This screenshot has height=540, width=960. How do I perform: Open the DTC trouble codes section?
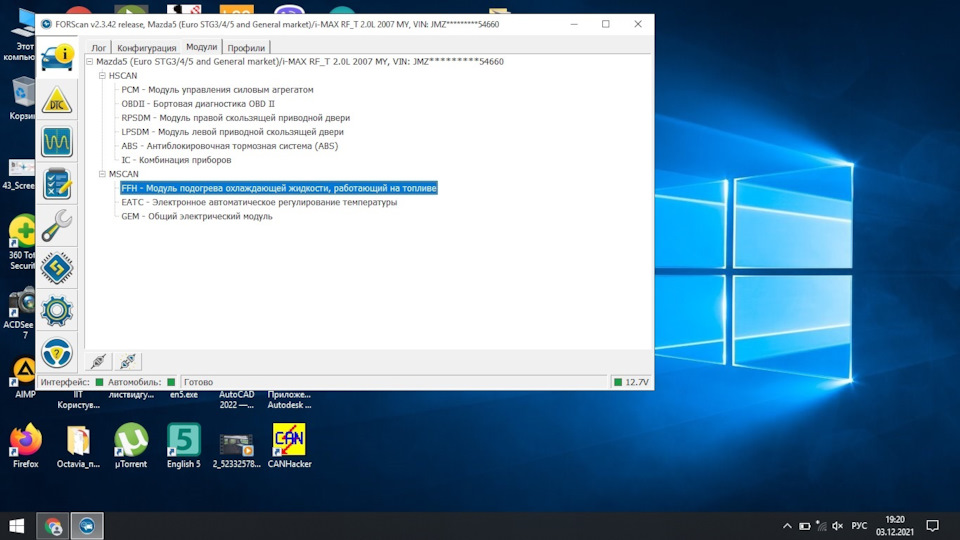pyautogui.click(x=57, y=100)
